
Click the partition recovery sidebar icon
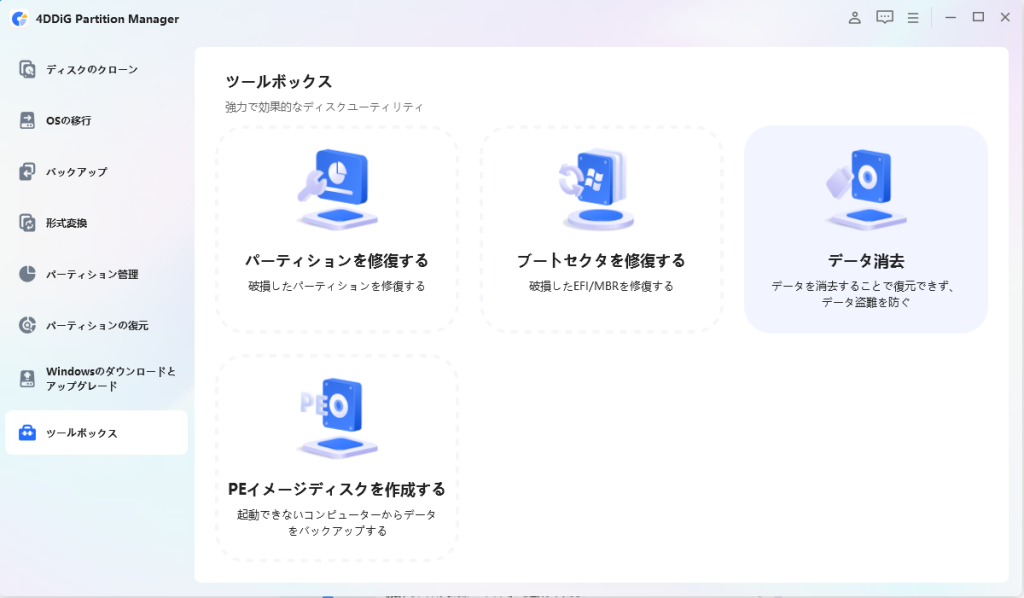pos(28,325)
